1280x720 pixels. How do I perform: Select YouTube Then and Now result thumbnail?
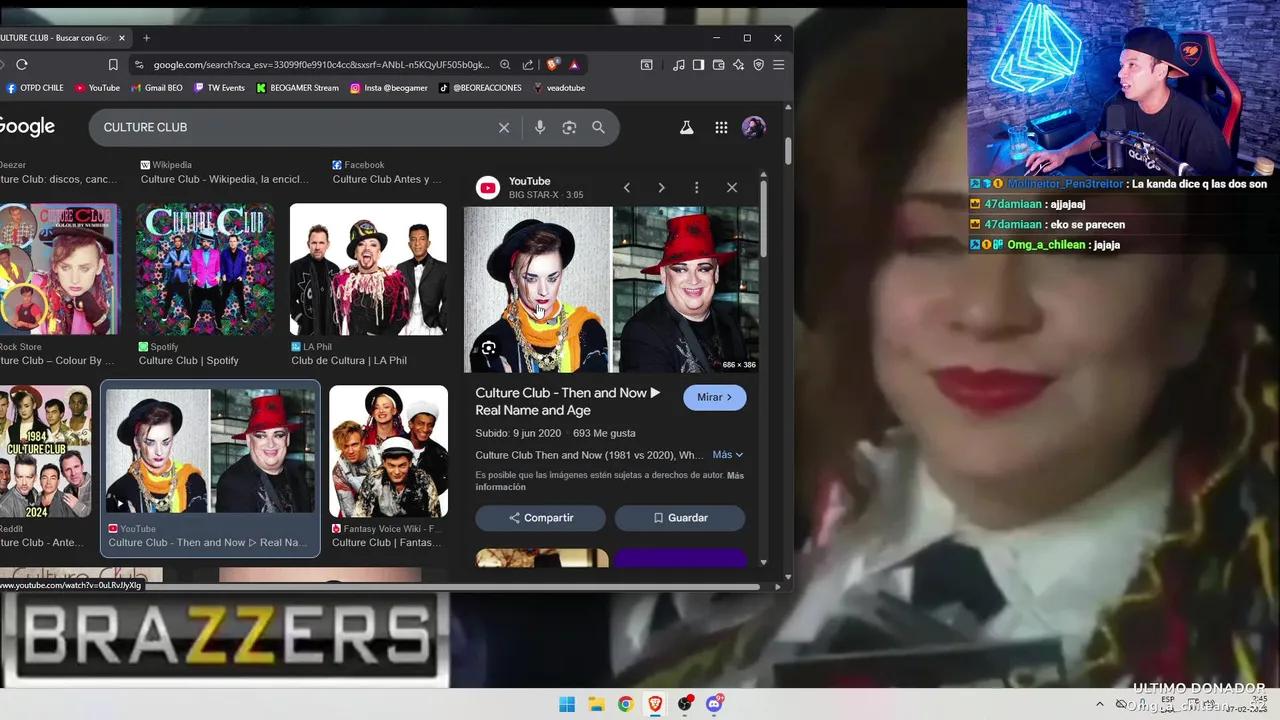coord(210,450)
